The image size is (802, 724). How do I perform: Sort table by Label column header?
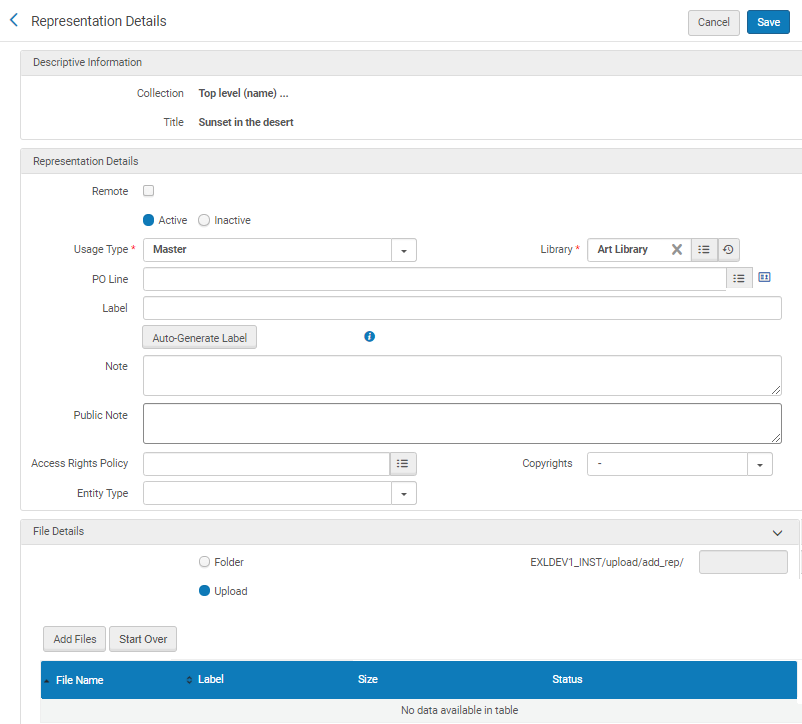pyautogui.click(x=210, y=679)
